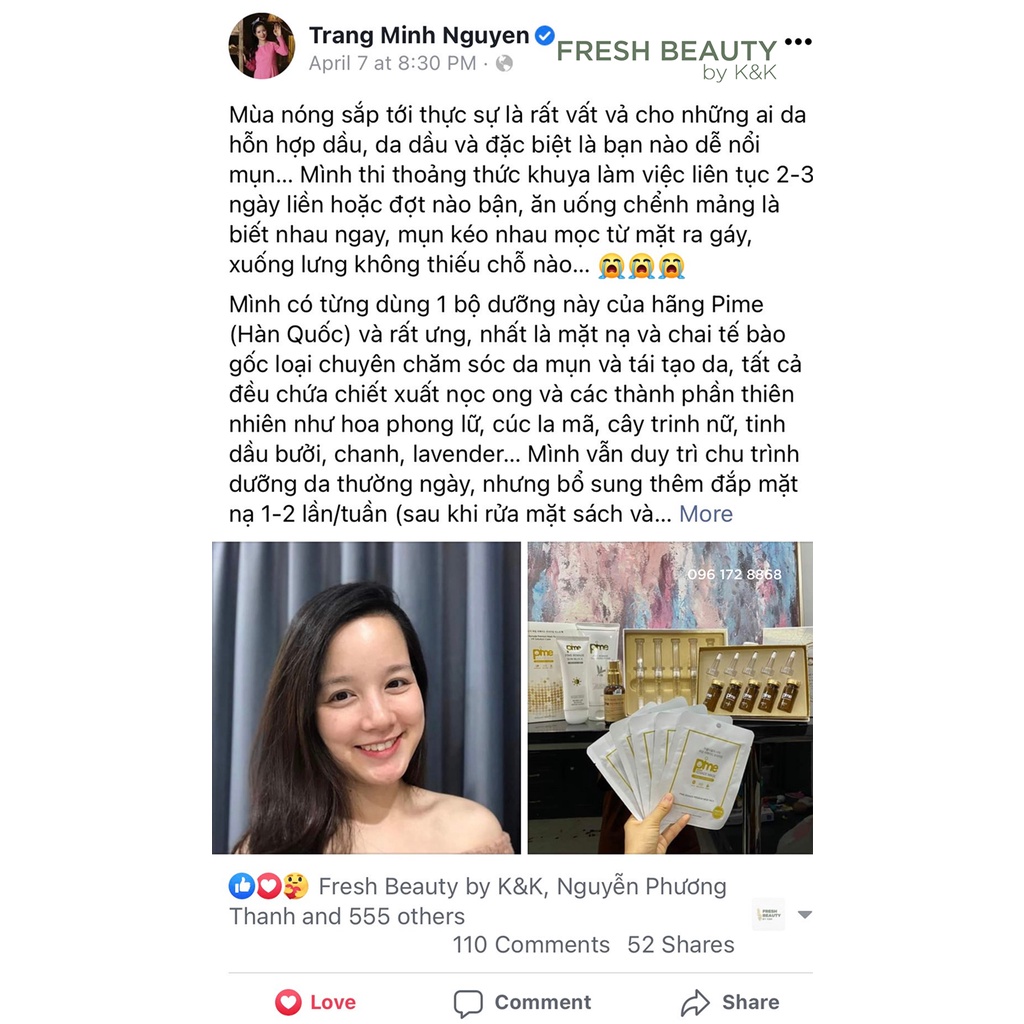
Task: Toggle the Love reaction button
Action: coord(315,1002)
